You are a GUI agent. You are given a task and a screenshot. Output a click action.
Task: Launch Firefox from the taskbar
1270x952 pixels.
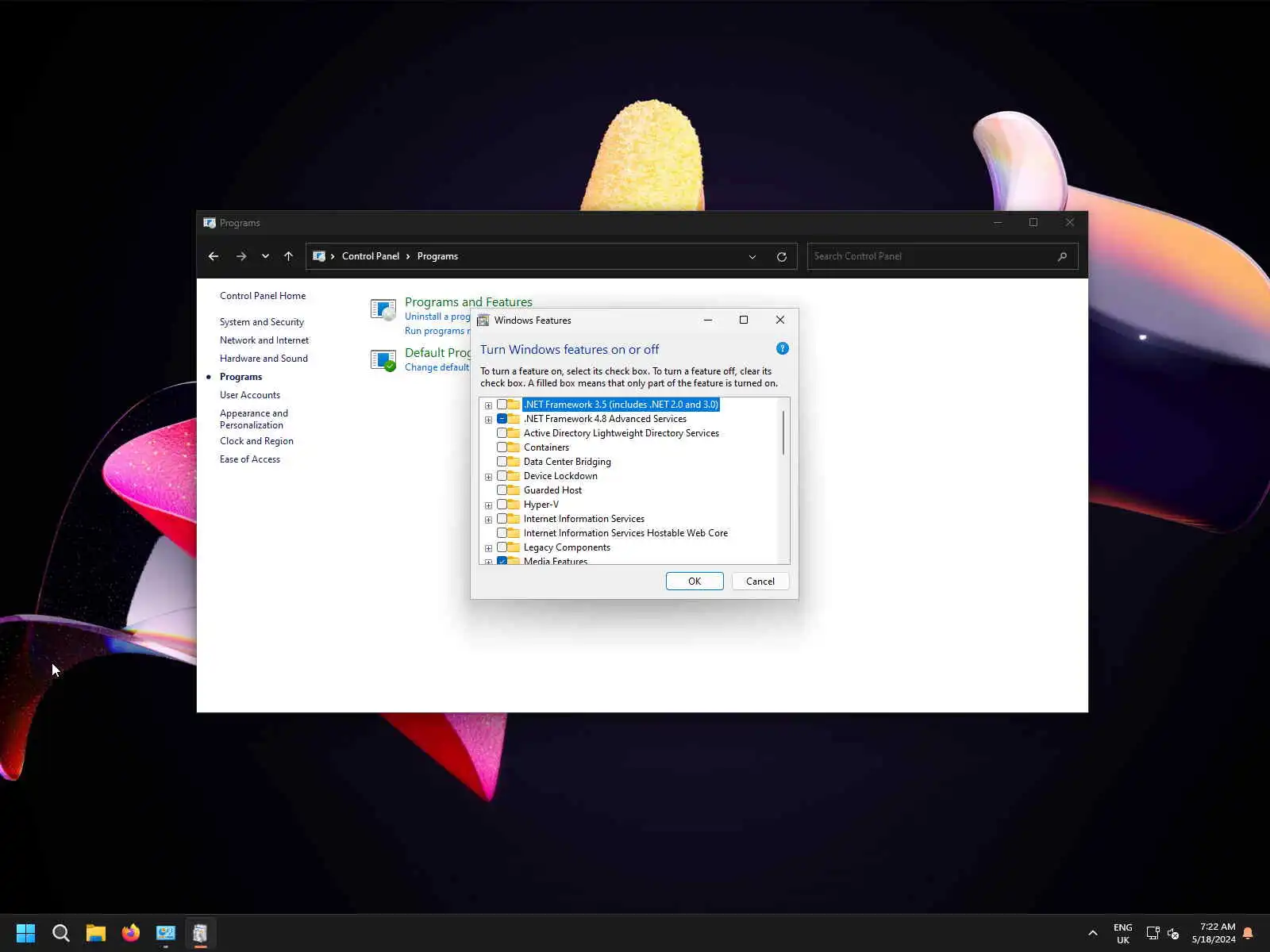pyautogui.click(x=131, y=933)
